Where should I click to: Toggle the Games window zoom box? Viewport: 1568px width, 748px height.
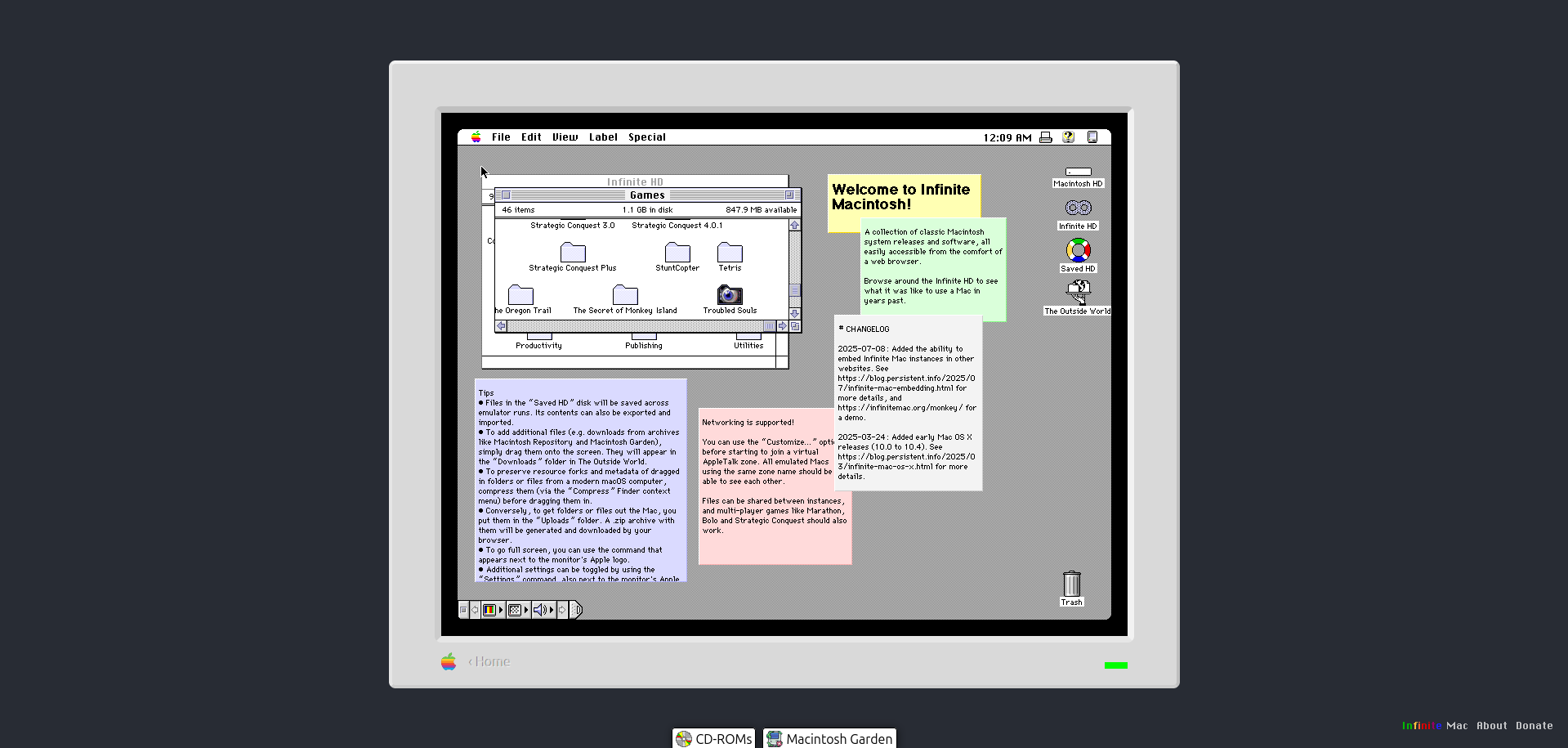789,195
